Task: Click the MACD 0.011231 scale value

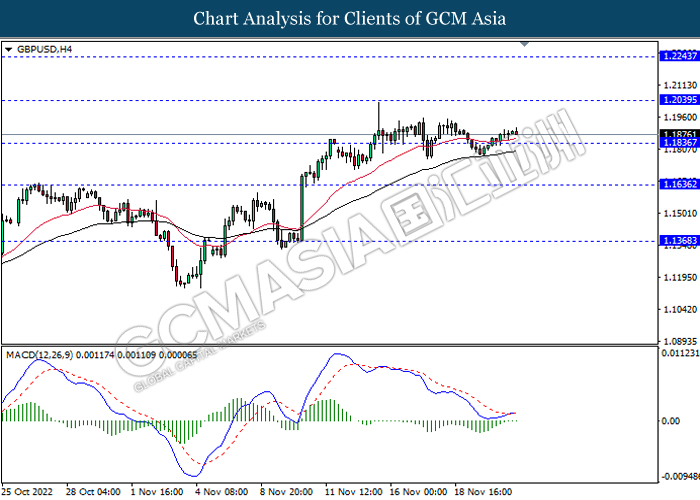Action: pyautogui.click(x=680, y=353)
